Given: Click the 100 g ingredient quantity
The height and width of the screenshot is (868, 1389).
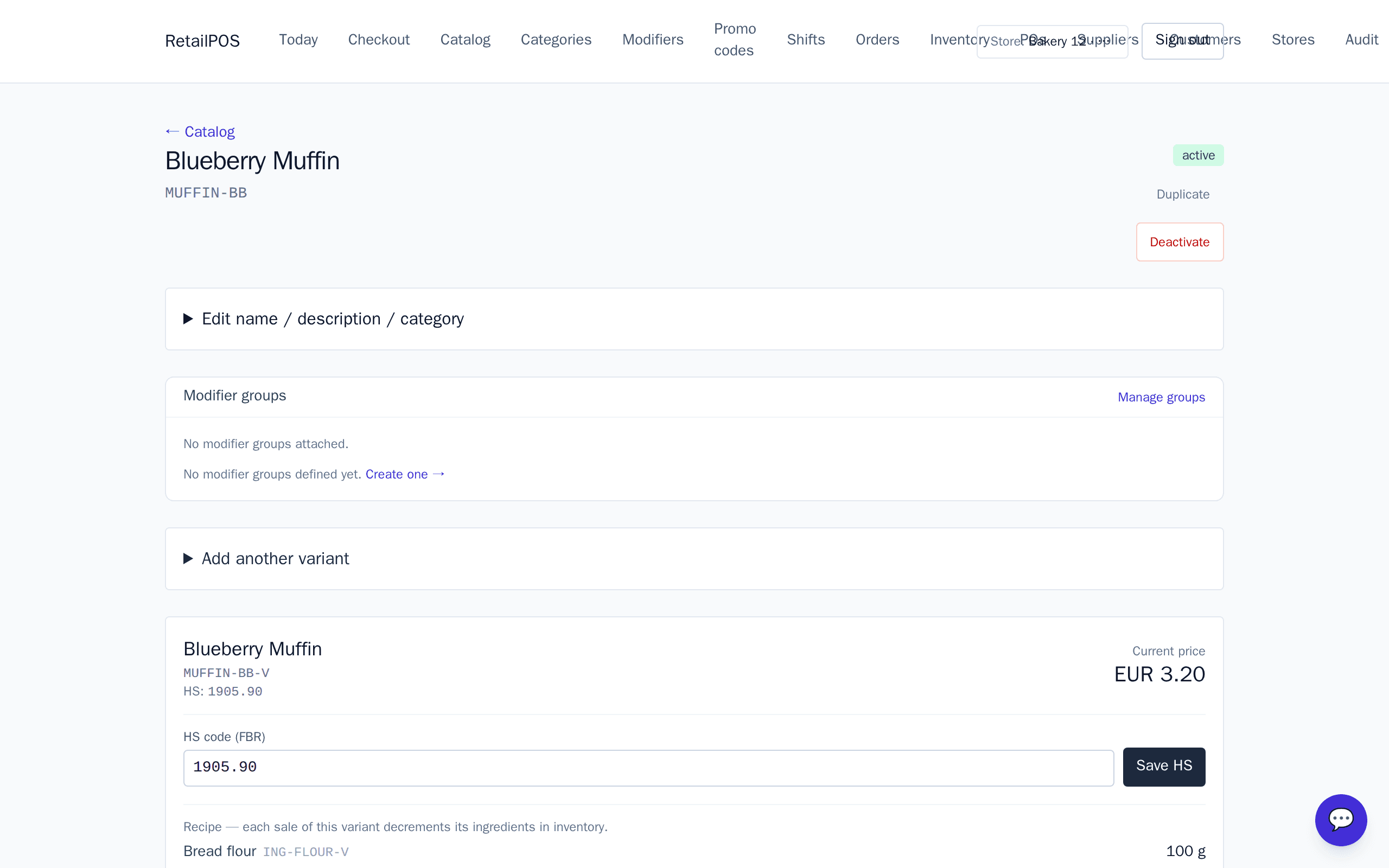Looking at the screenshot, I should tap(1185, 851).
